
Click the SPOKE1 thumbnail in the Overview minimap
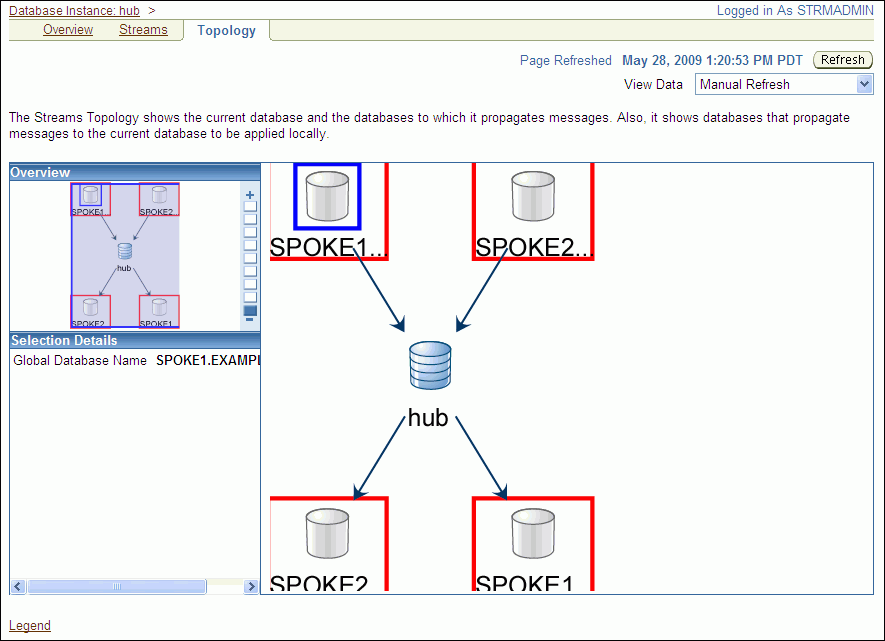91,198
